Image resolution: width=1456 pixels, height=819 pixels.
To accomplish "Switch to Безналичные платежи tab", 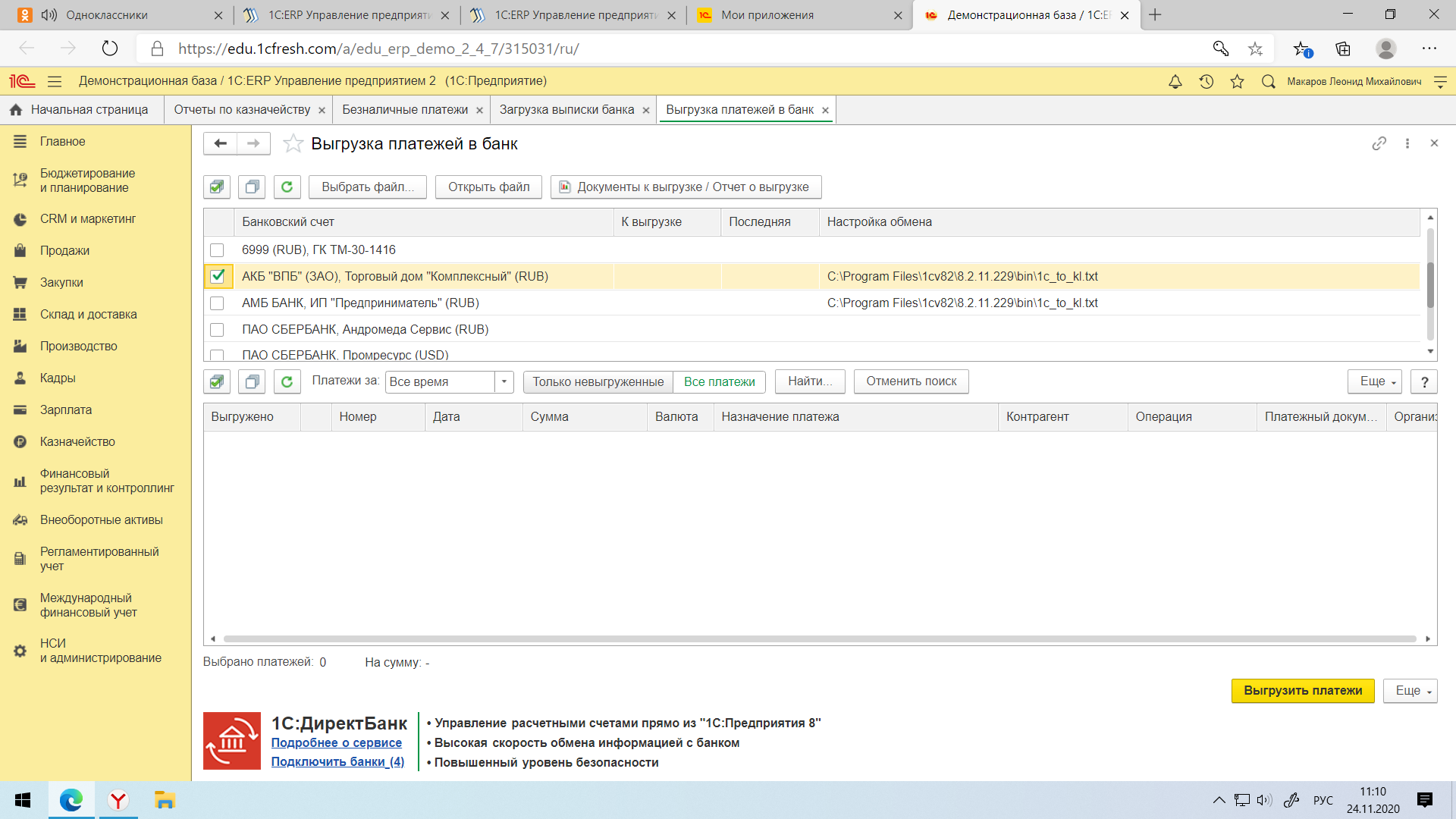I will pyautogui.click(x=405, y=110).
